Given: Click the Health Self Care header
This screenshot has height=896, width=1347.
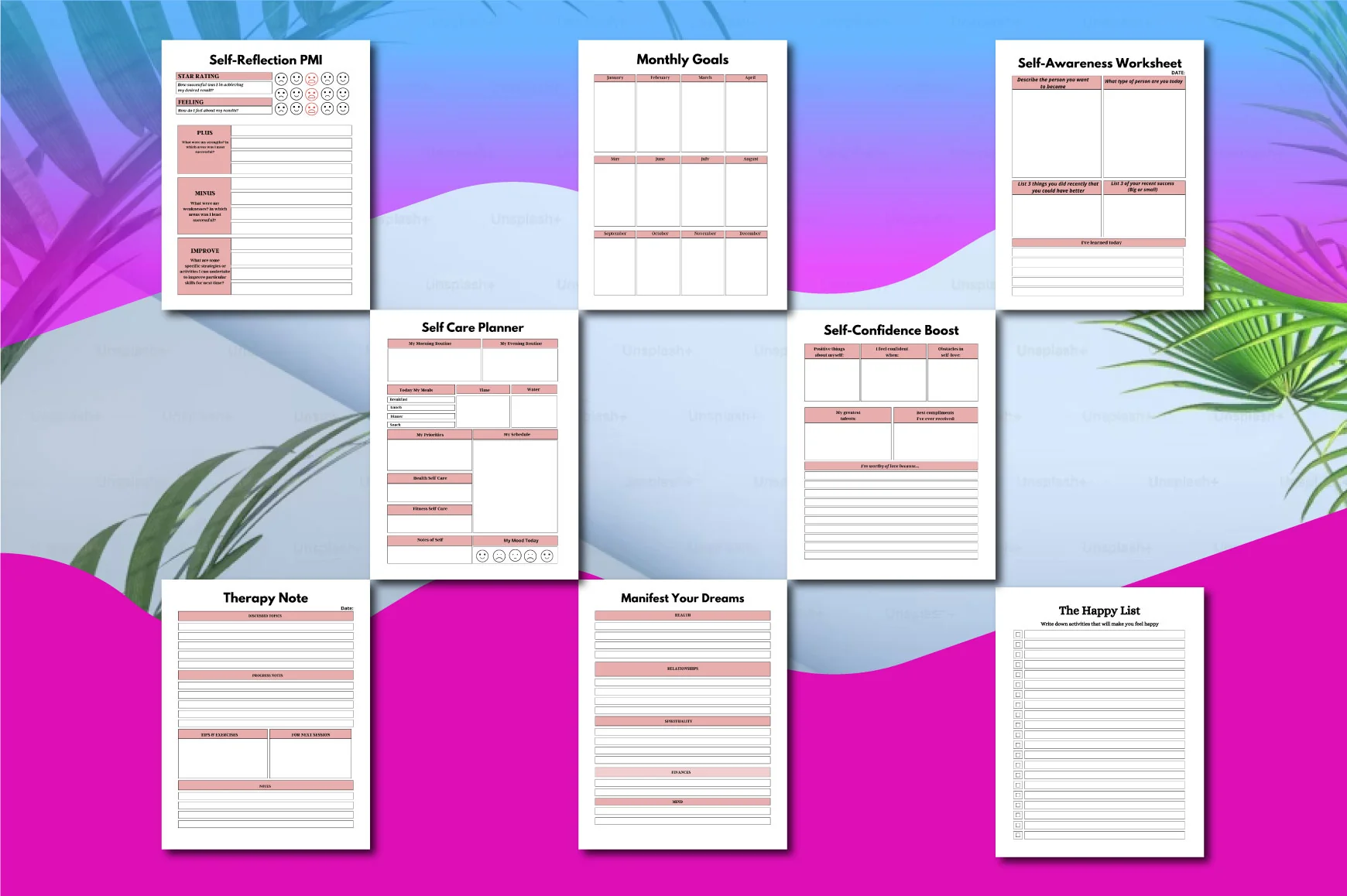Looking at the screenshot, I should pyautogui.click(x=430, y=478).
